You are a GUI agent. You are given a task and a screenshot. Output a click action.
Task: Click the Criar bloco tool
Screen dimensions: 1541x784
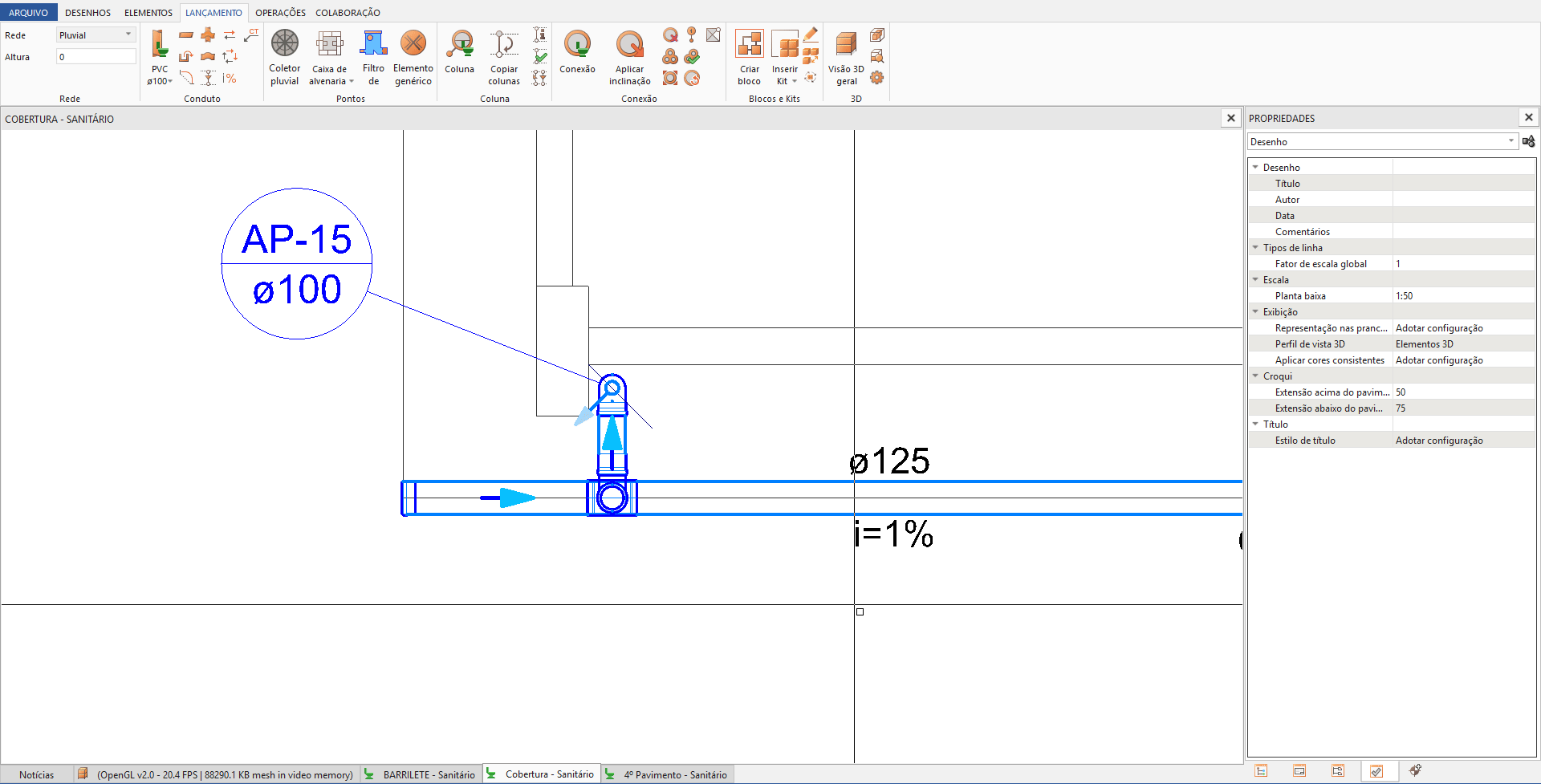pyautogui.click(x=750, y=58)
